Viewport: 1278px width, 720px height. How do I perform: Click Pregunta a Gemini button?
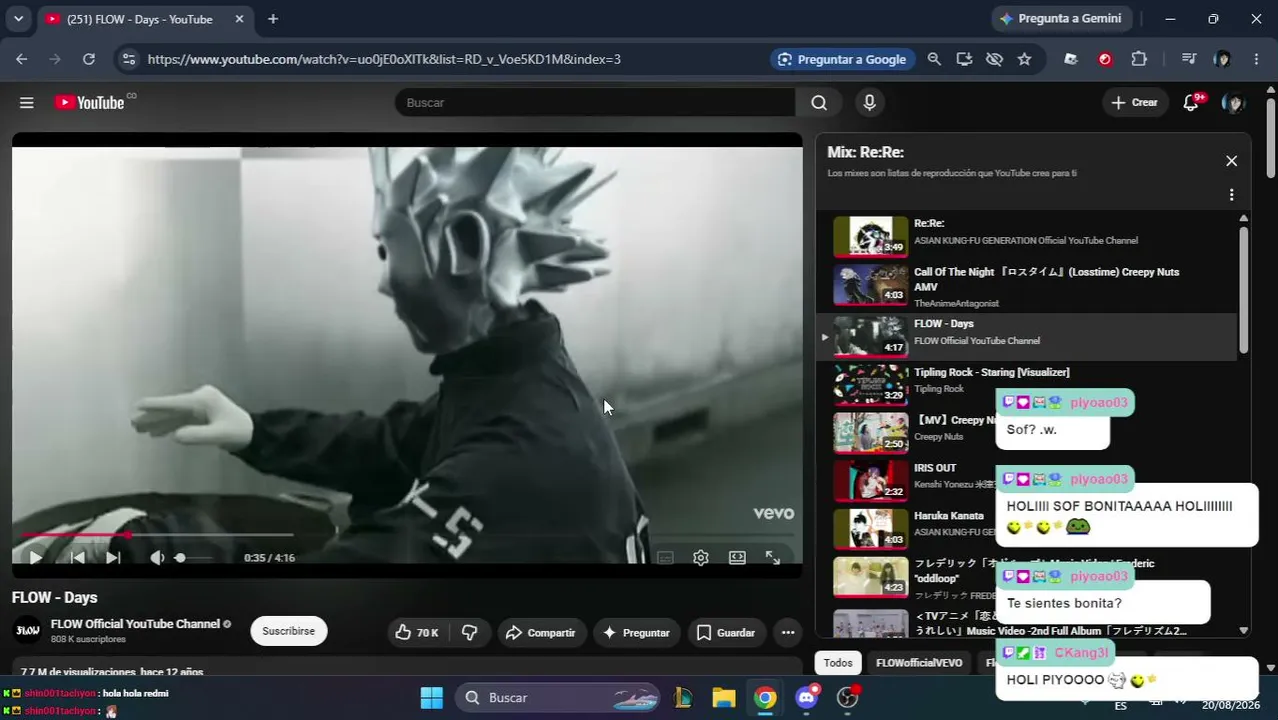tap(1061, 18)
